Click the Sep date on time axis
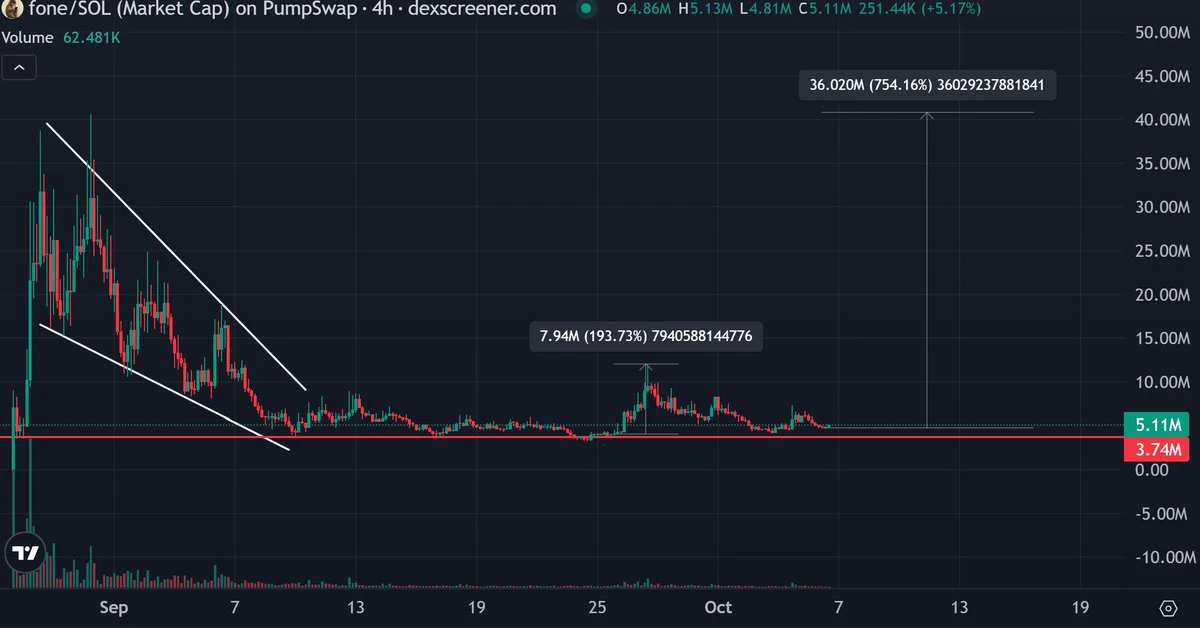The width and height of the screenshot is (1200, 628). (113, 607)
